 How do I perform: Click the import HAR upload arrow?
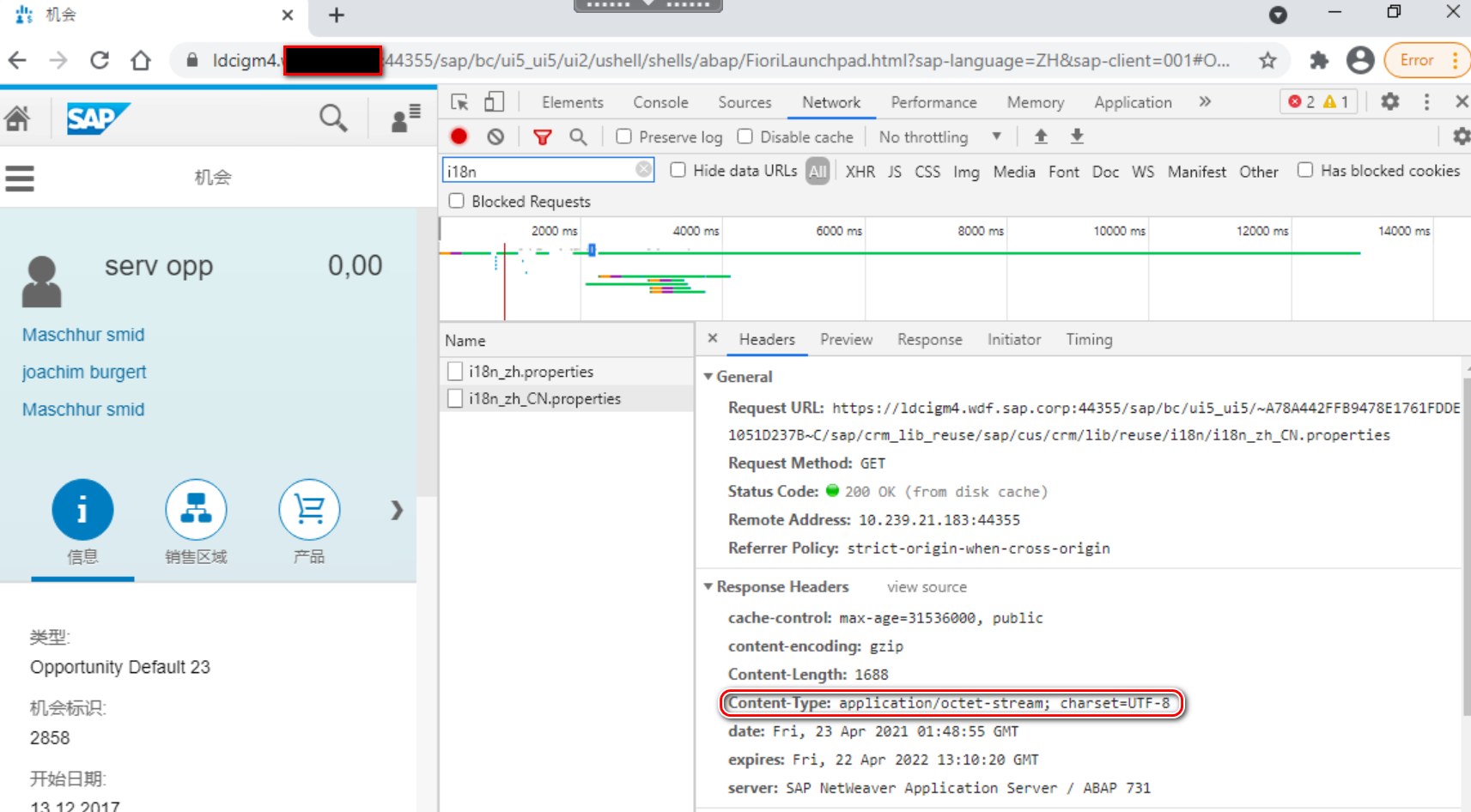(1041, 136)
